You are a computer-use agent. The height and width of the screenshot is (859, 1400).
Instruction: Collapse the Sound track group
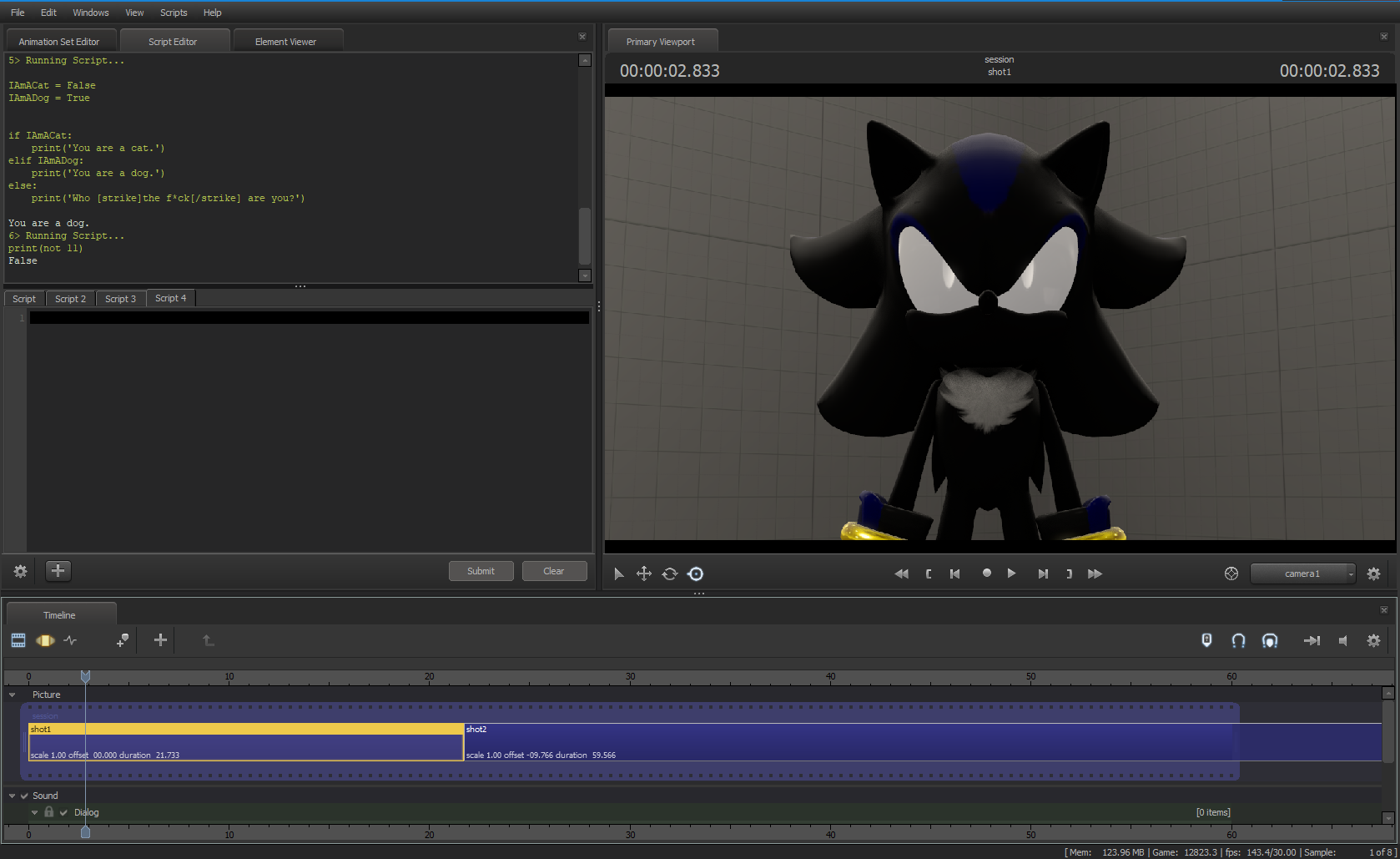12,796
